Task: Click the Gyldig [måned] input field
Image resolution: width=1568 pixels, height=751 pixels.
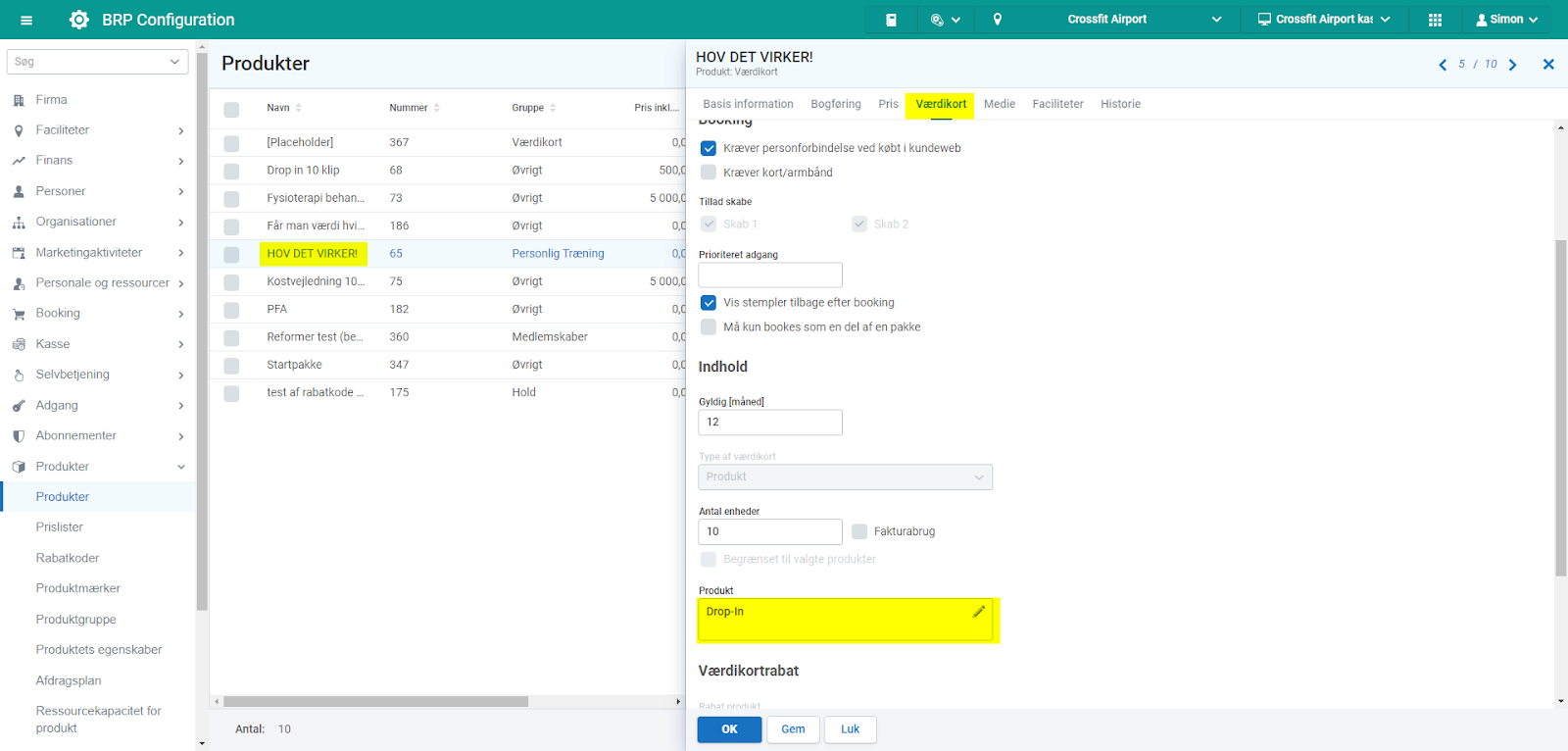Action: tap(769, 423)
